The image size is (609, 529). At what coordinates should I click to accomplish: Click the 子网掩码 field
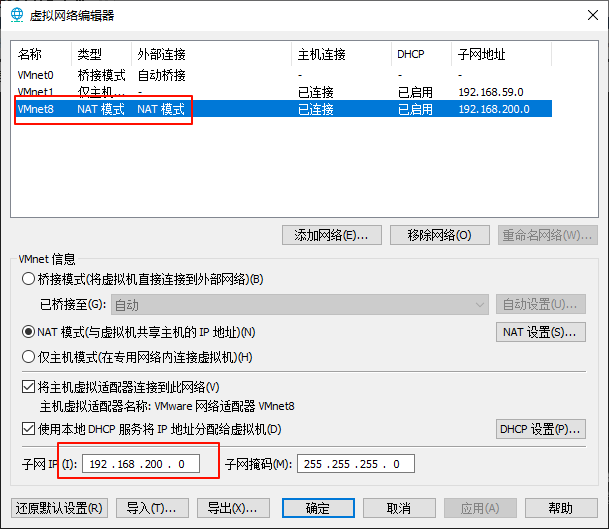click(356, 464)
